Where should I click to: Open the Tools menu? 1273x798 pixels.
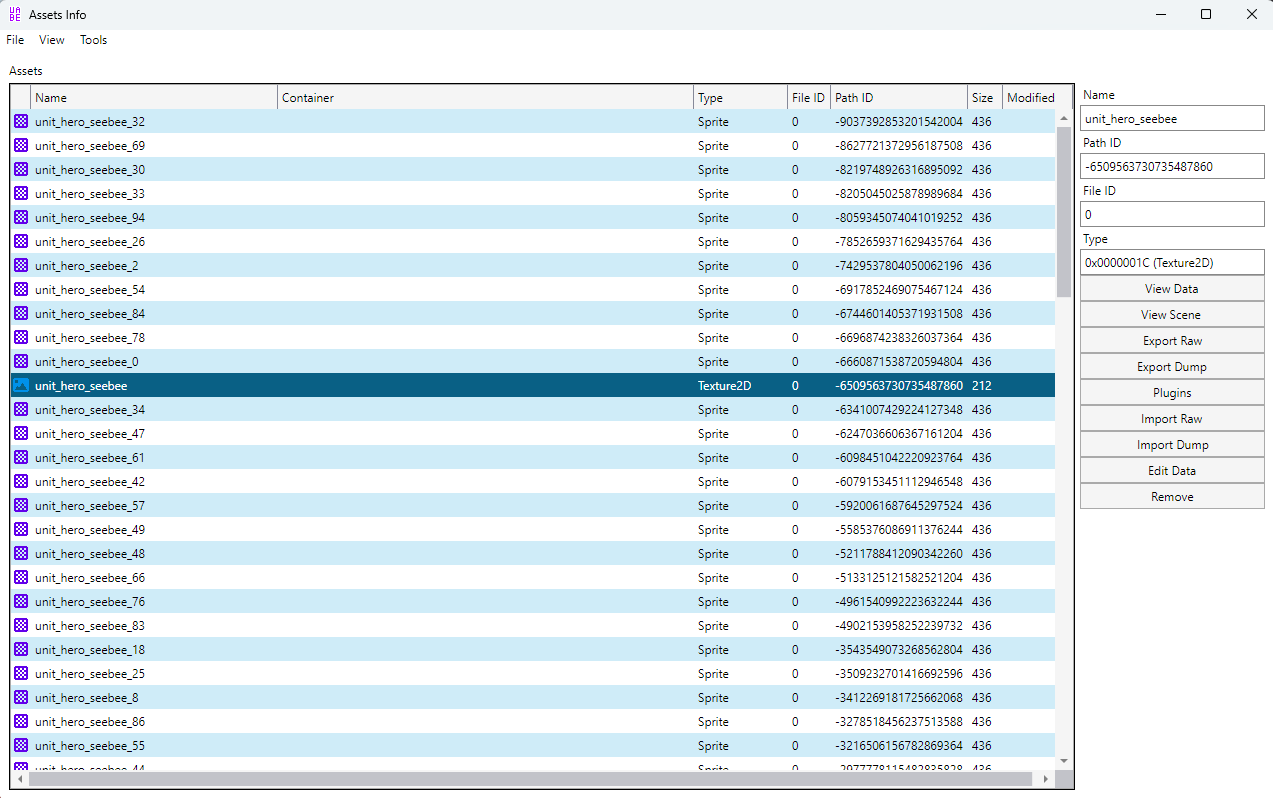pos(93,40)
